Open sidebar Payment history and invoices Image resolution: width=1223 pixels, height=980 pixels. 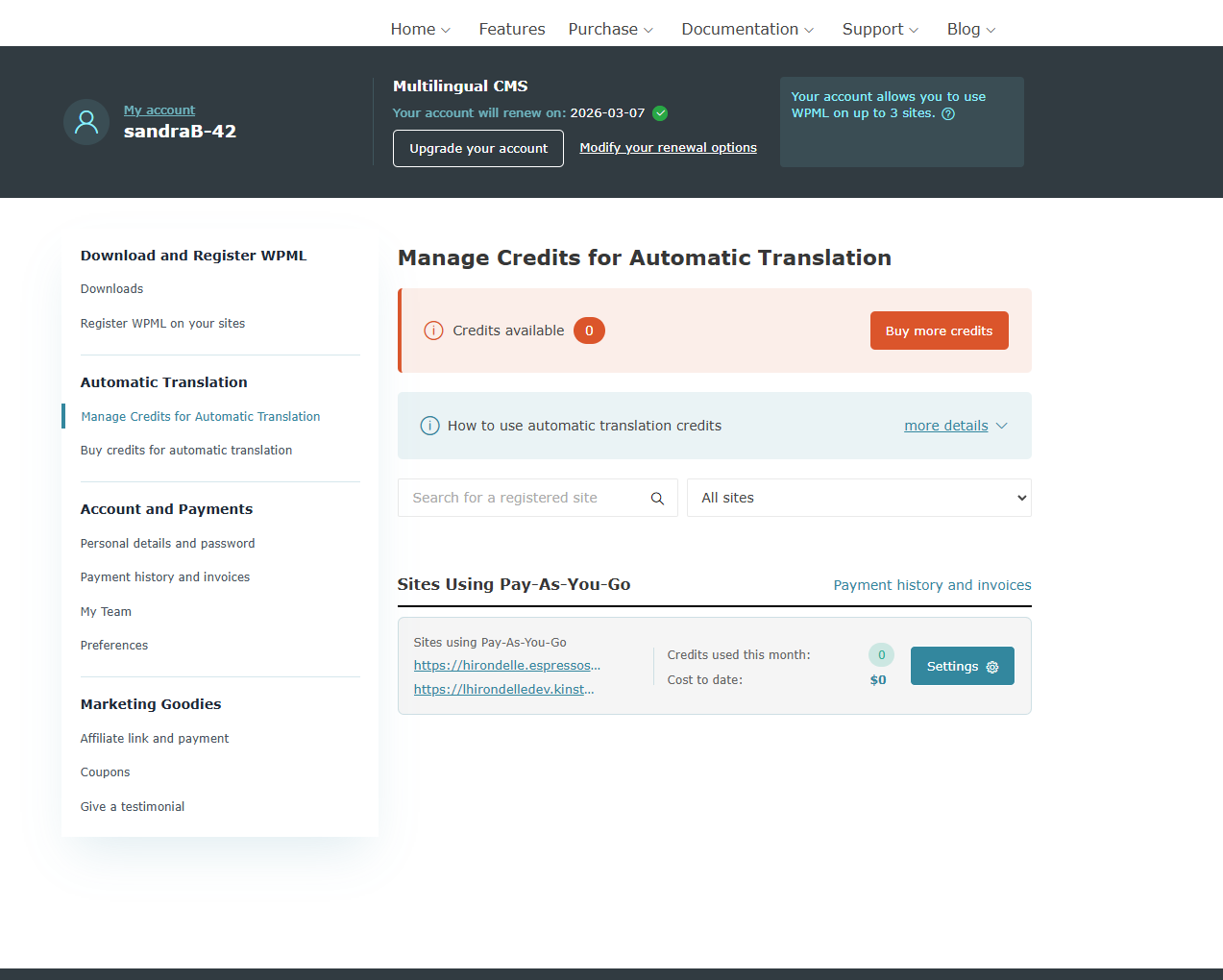[x=165, y=577]
